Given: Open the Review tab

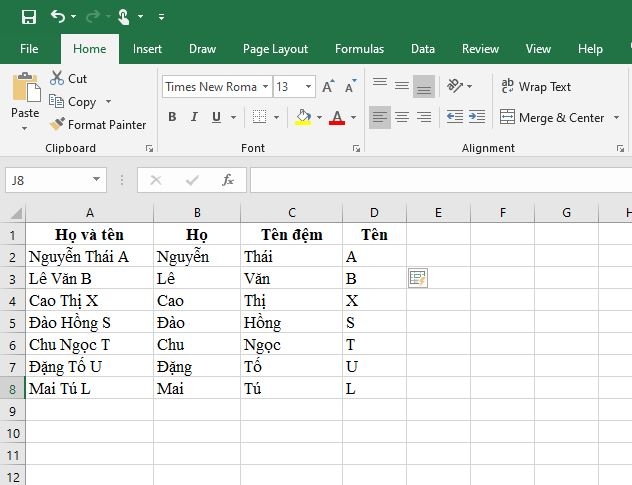Looking at the screenshot, I should click(x=480, y=49).
